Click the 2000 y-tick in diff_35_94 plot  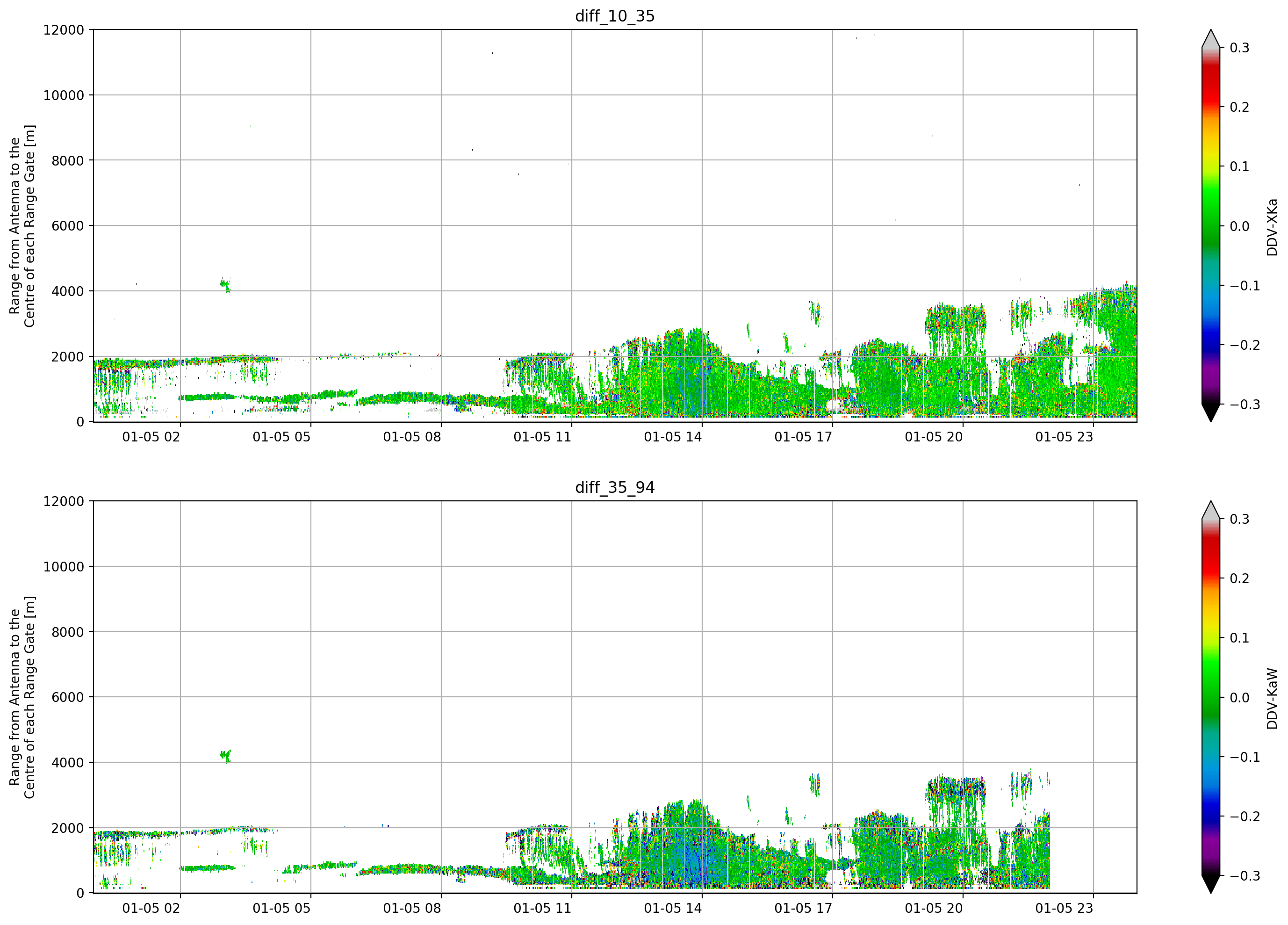click(x=68, y=828)
